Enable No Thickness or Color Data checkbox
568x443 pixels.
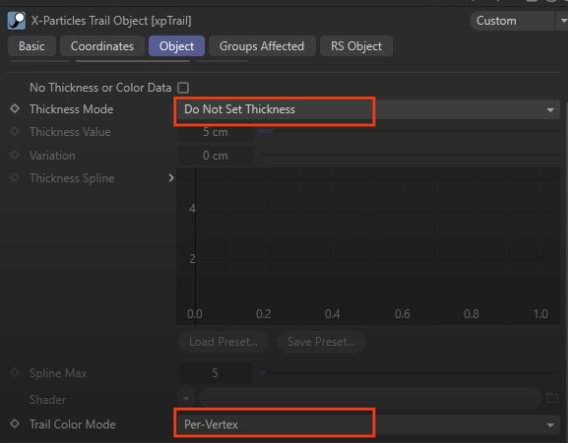coord(183,88)
